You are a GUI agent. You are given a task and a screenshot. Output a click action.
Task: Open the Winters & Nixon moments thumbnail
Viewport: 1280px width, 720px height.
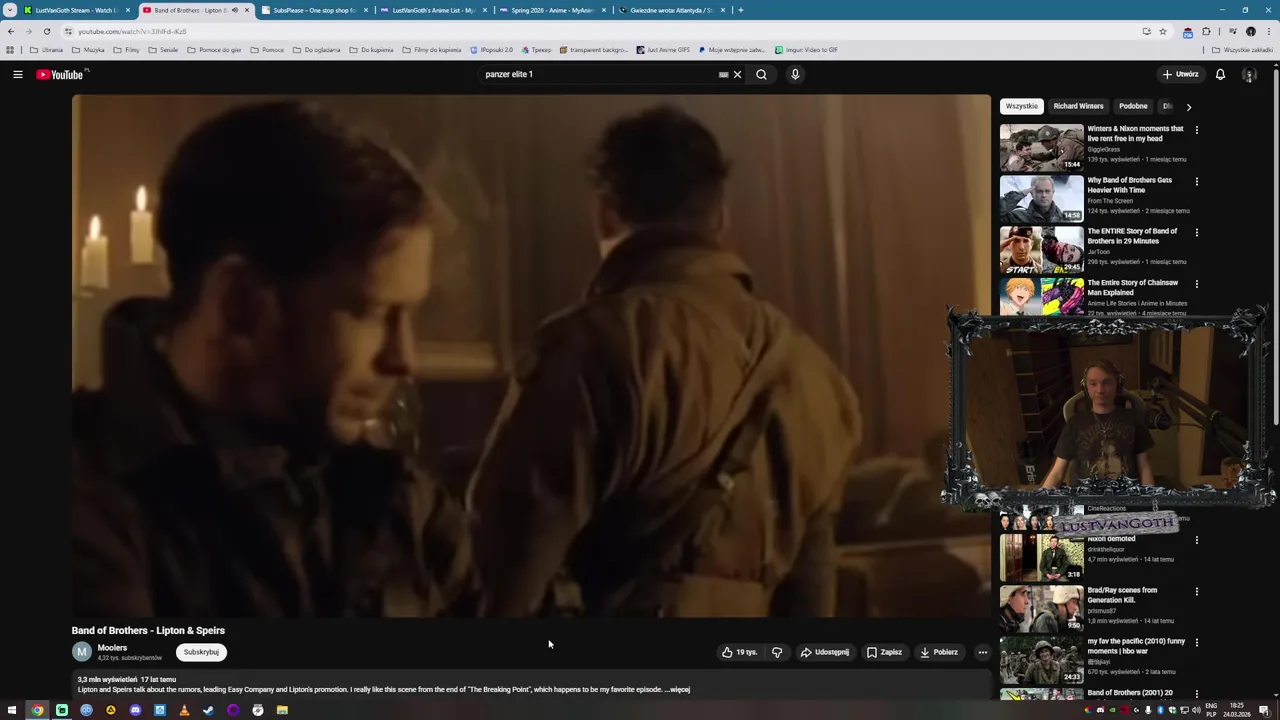1041,147
